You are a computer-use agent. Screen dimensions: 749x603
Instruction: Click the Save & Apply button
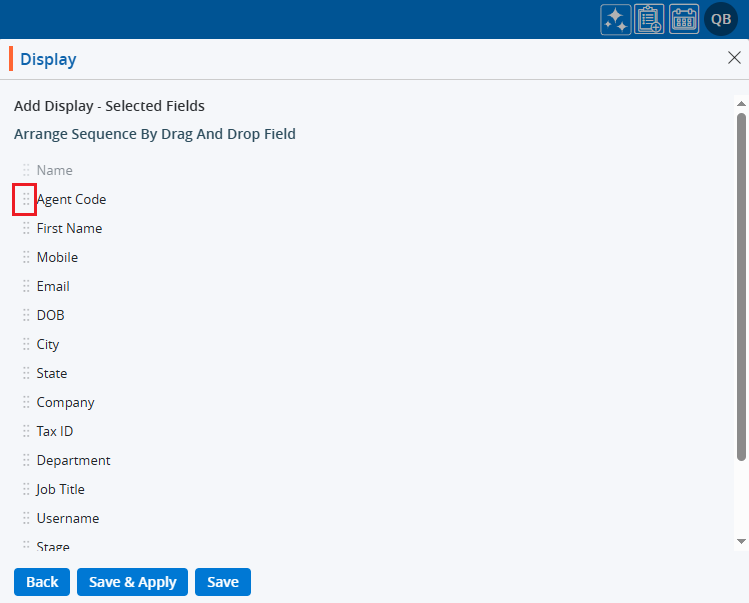(x=132, y=582)
